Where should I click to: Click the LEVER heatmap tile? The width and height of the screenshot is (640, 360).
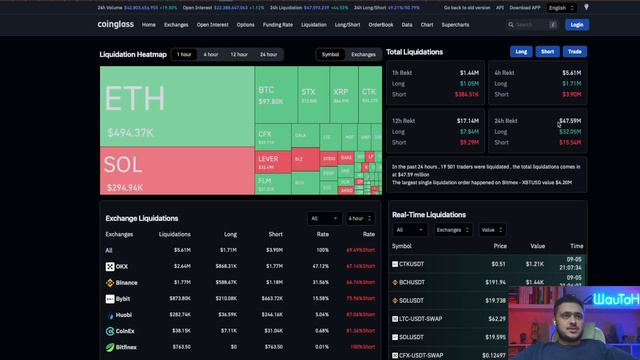[273, 162]
